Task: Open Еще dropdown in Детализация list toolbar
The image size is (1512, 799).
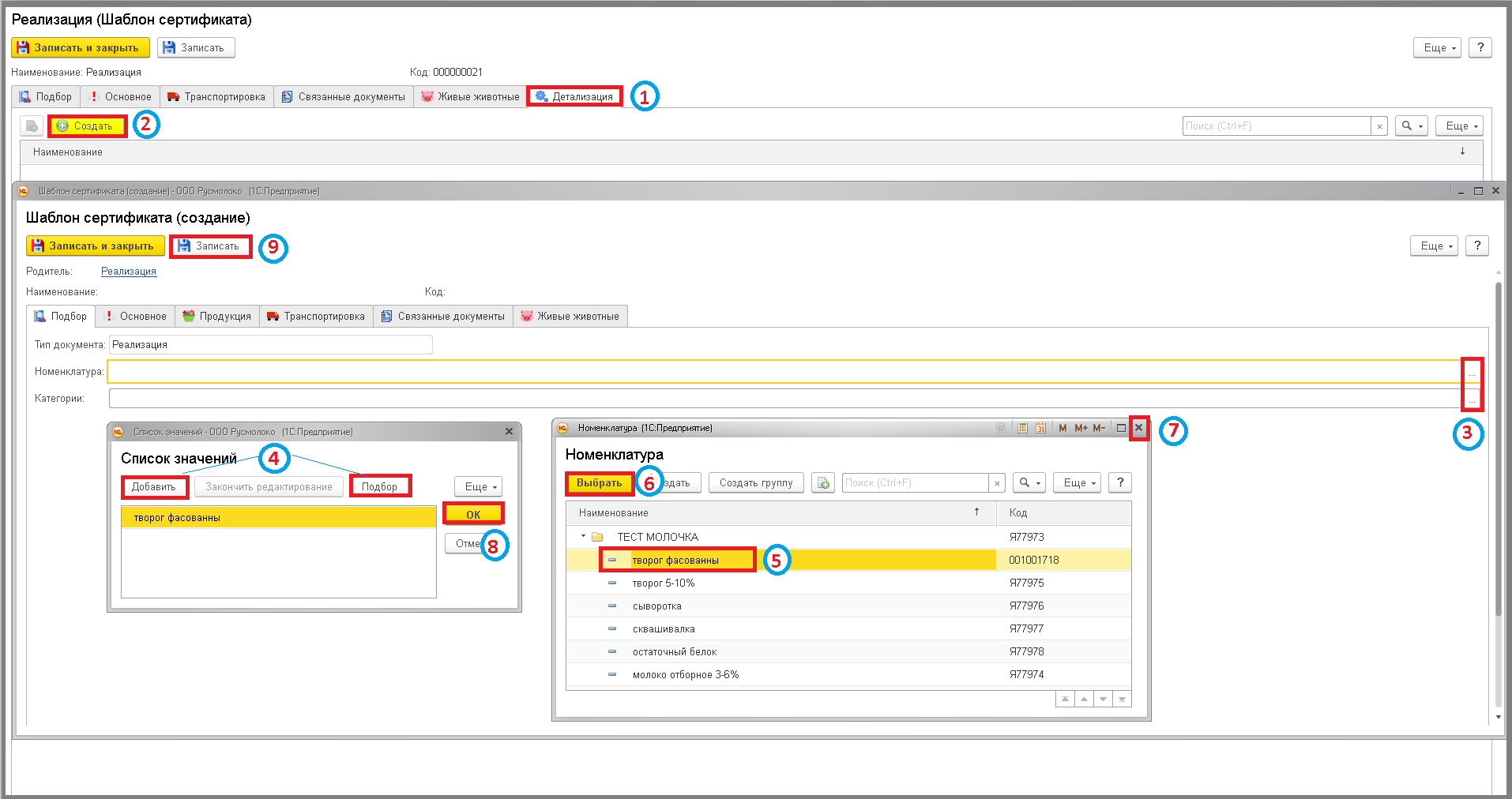Action: pos(1459,126)
